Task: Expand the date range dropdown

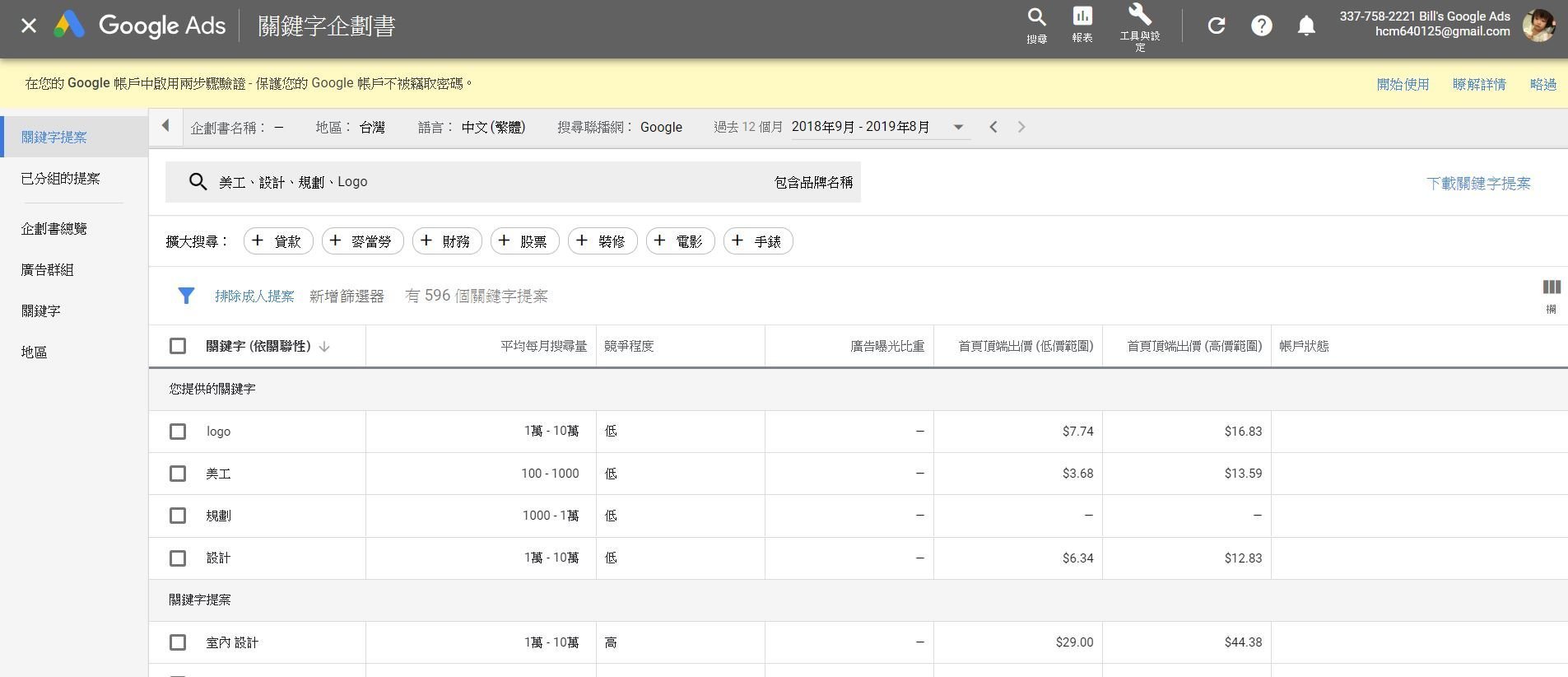Action: pyautogui.click(x=958, y=128)
